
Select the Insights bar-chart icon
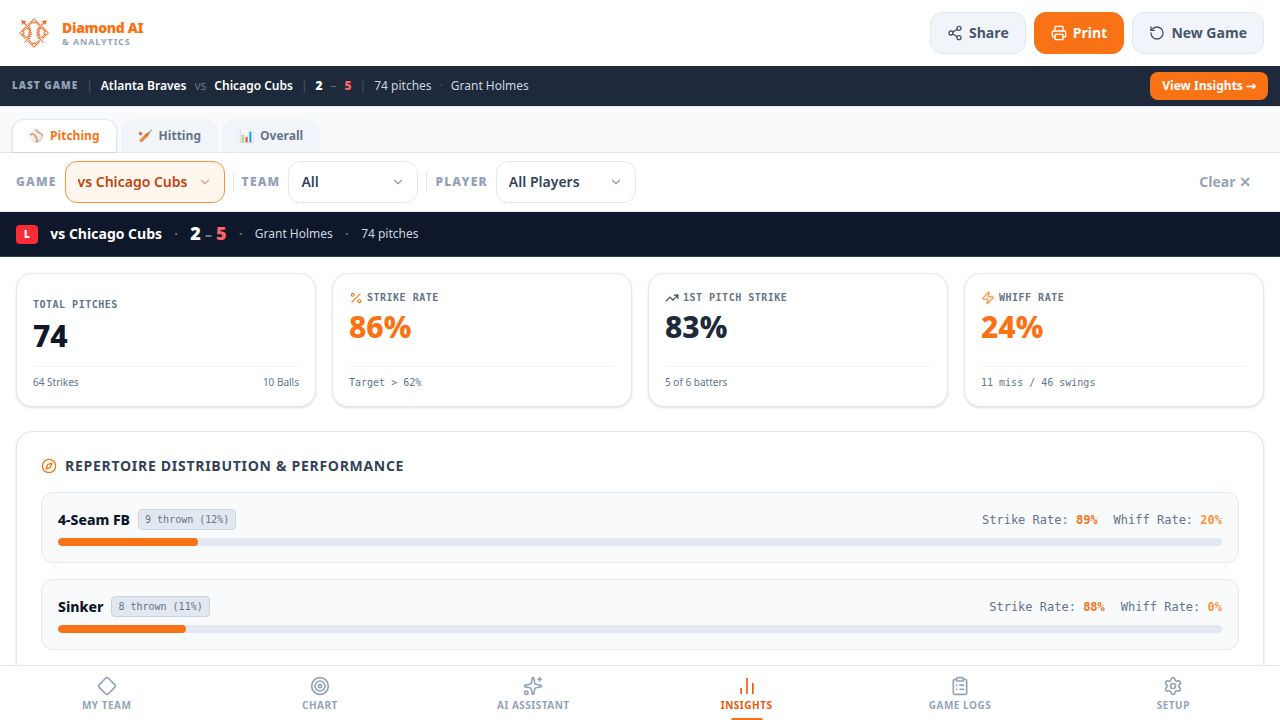[x=746, y=686]
